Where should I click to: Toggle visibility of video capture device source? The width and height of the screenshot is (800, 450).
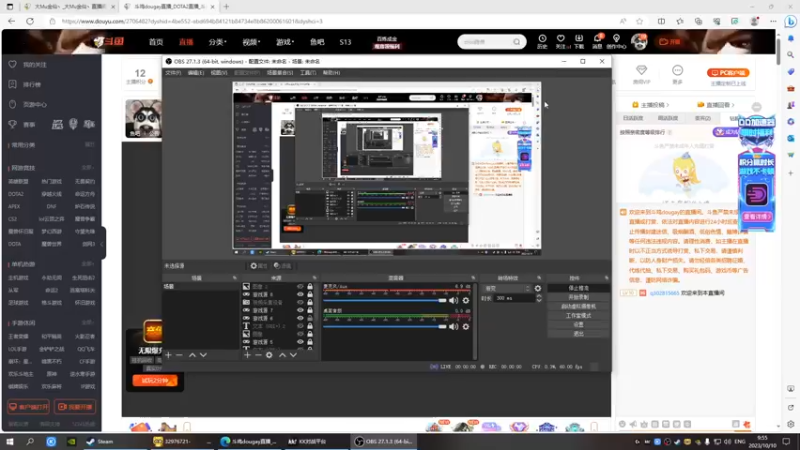pos(300,303)
